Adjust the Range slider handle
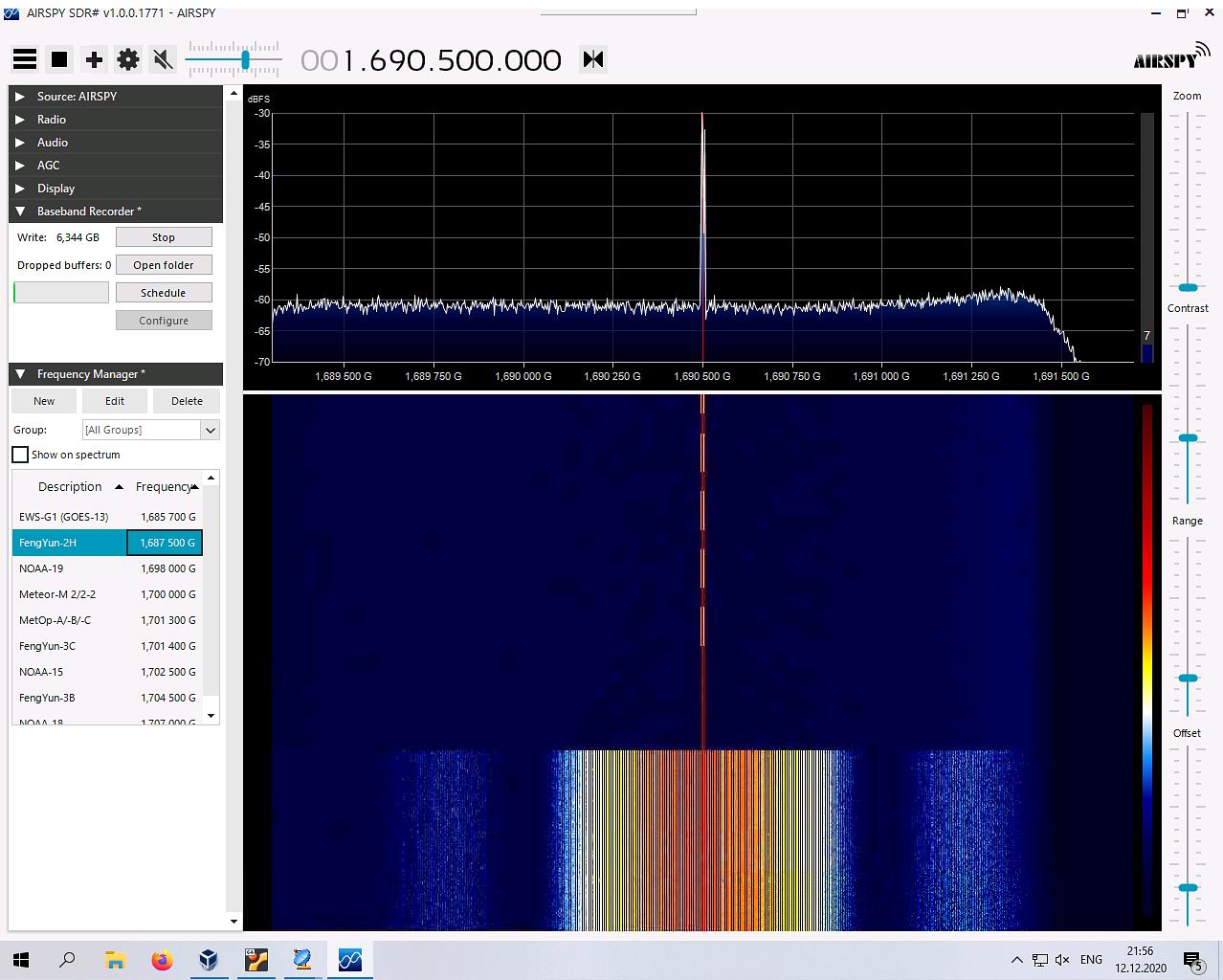This screenshot has width=1223, height=980. (x=1188, y=678)
